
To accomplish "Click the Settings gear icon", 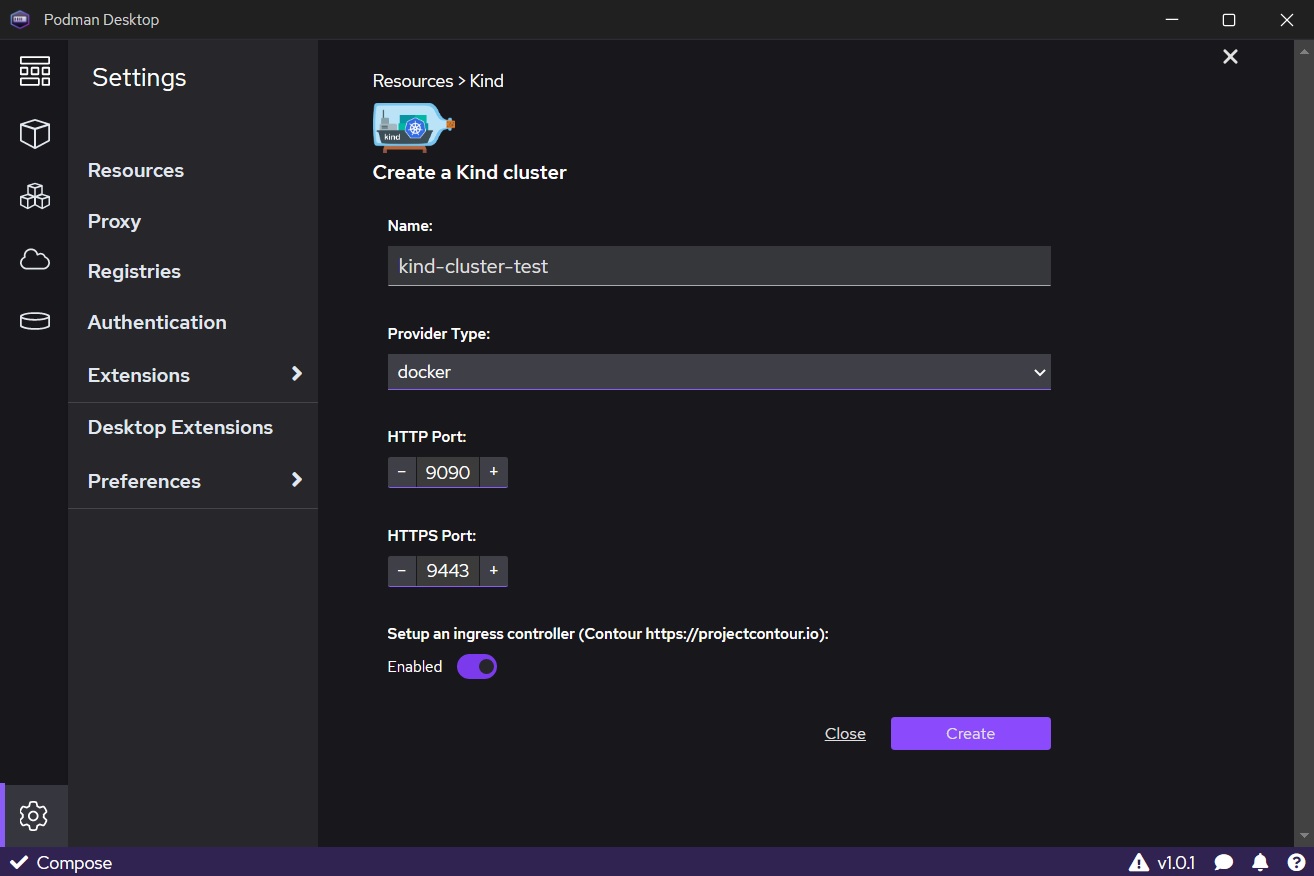I will point(34,816).
